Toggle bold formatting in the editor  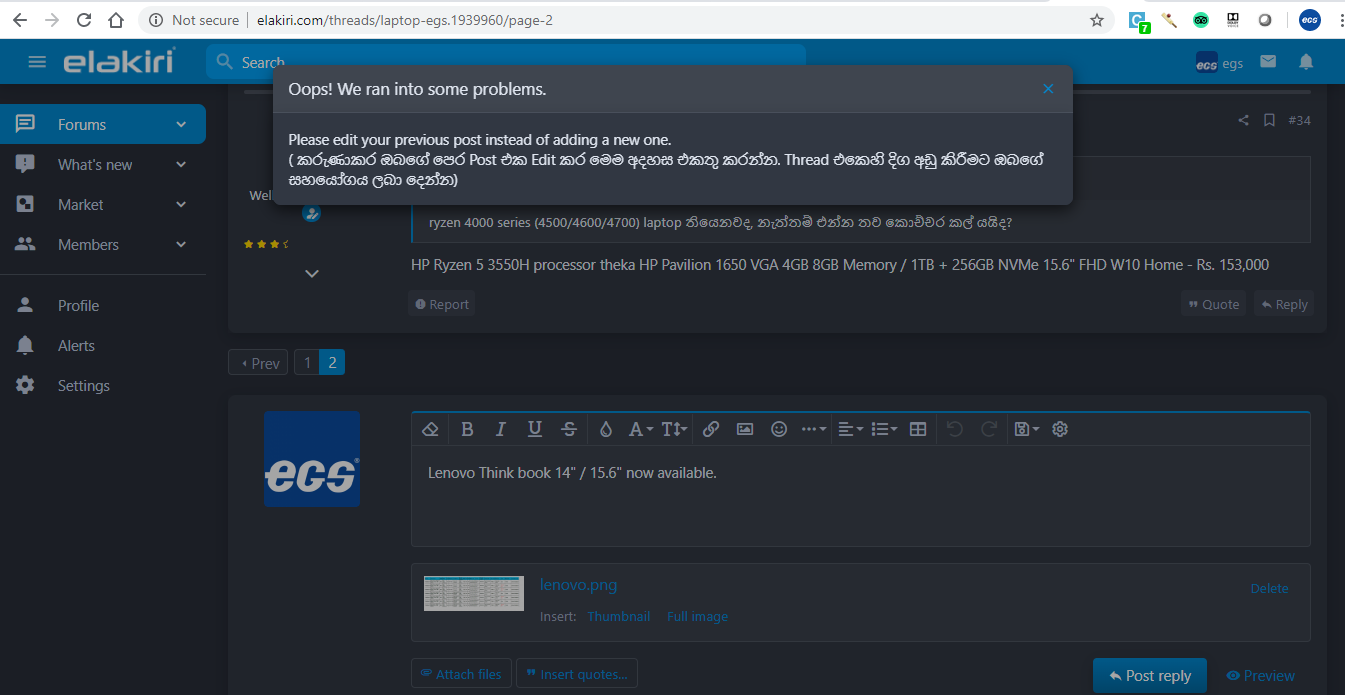467,429
